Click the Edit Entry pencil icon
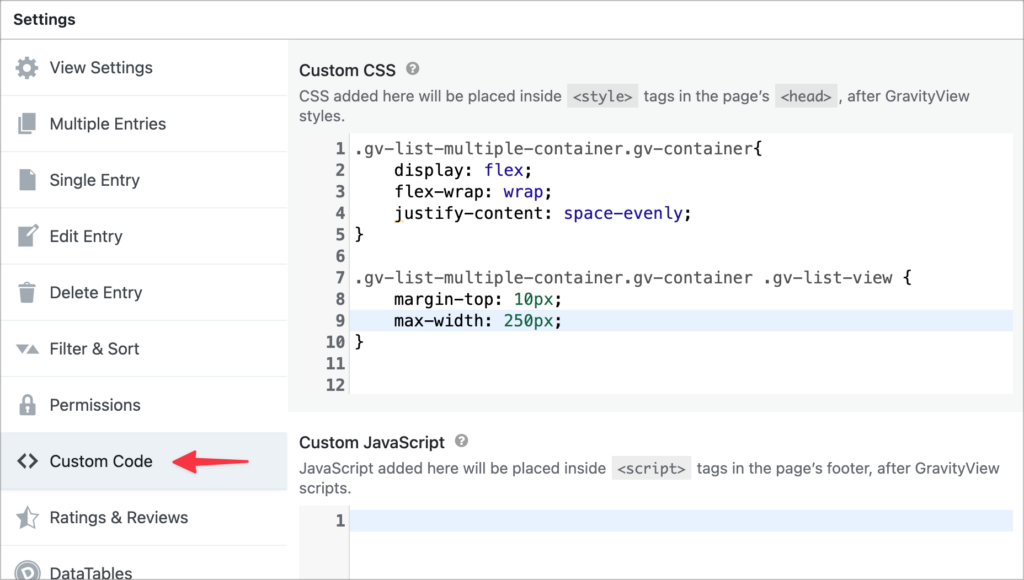Screen dimensions: 1024x580 click(29, 236)
